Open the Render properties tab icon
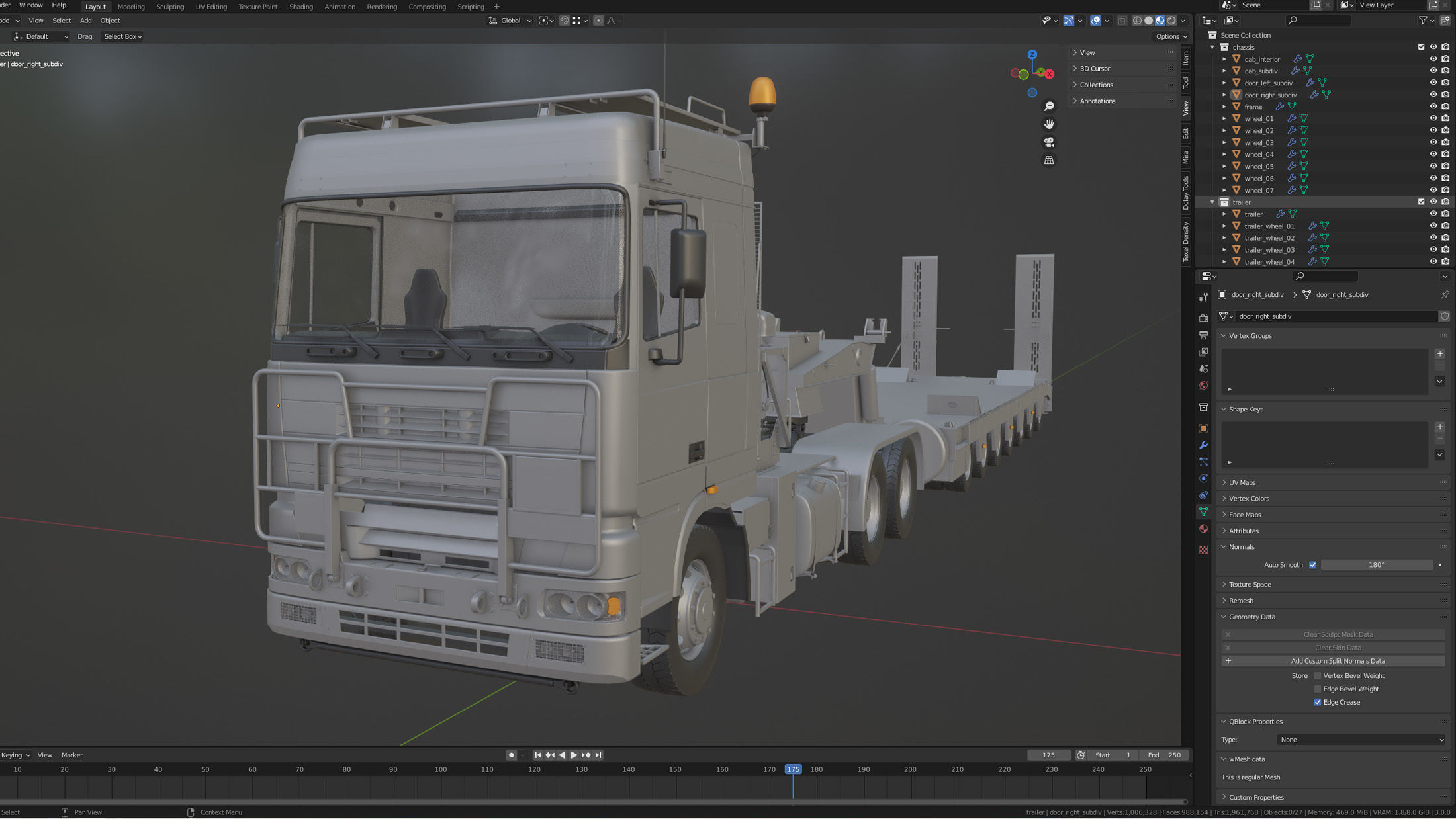 tap(1203, 318)
